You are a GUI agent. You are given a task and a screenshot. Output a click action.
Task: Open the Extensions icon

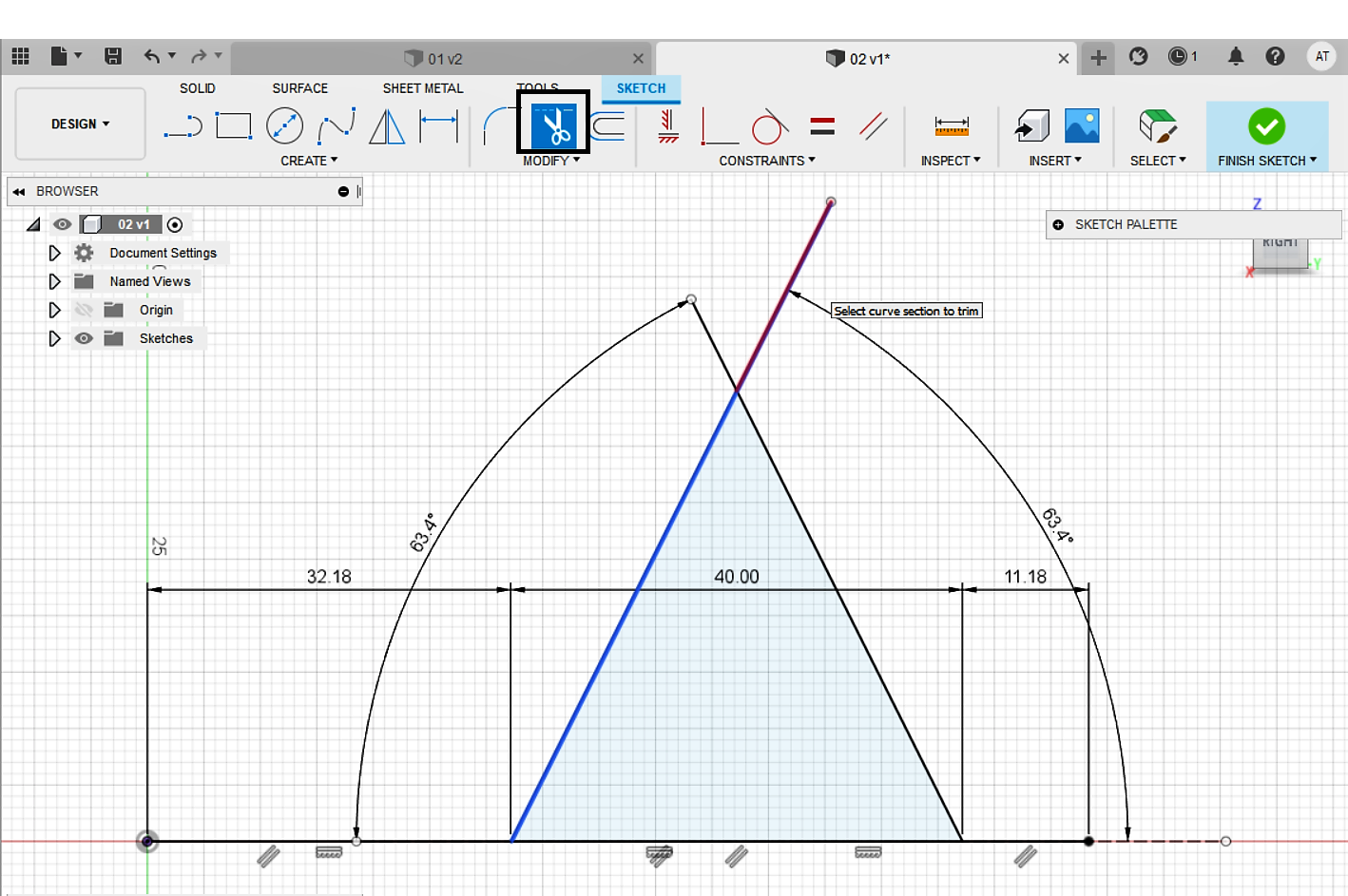(x=1138, y=57)
